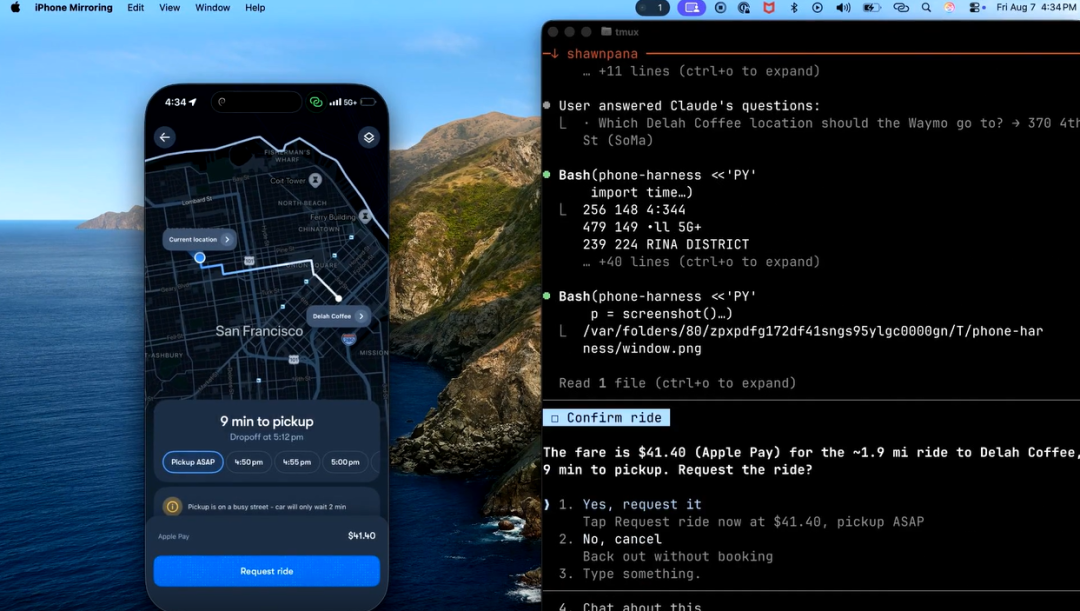1080x611 pixels.
Task: Open the iPhone Mirroring menu
Action: [73, 8]
